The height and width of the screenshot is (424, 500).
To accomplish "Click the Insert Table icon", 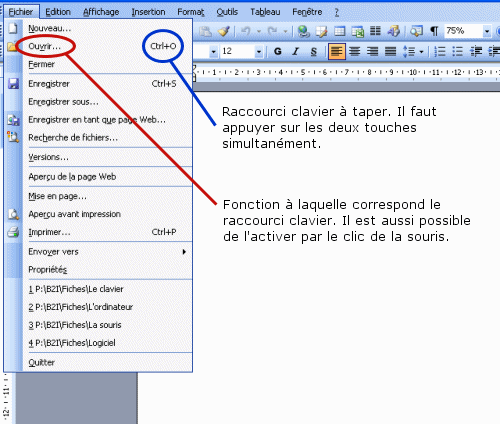I will pyautogui.click(x=339, y=31).
